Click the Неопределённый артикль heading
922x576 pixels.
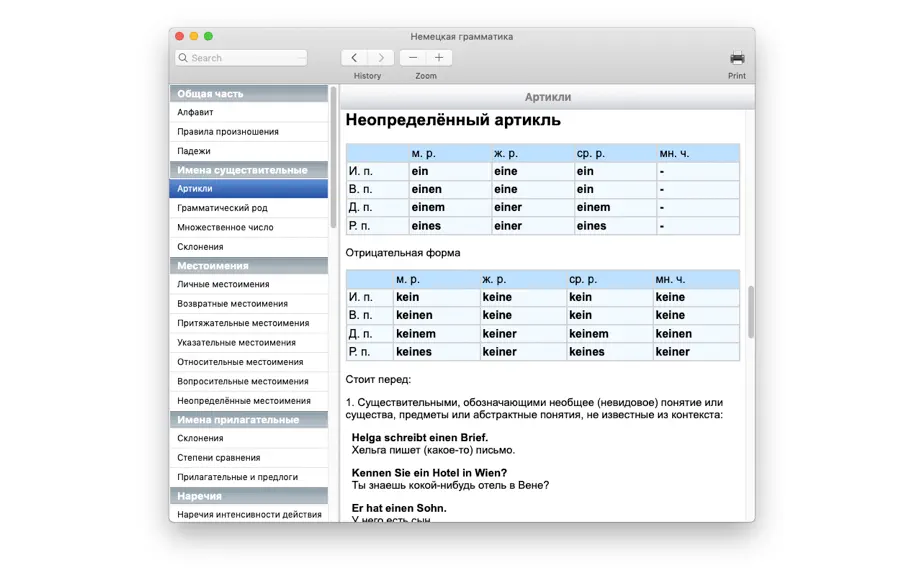pyautogui.click(x=453, y=120)
